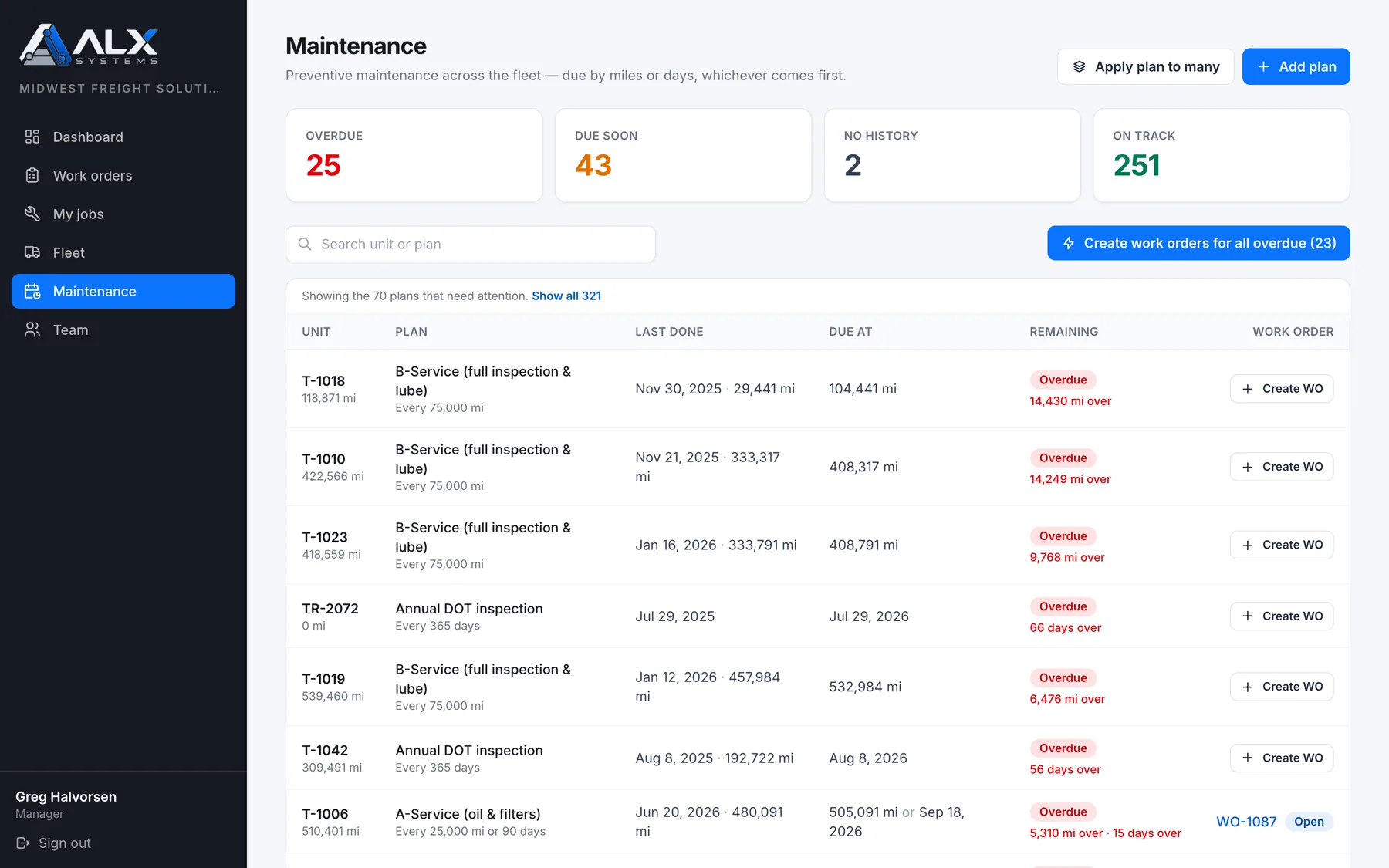Screen dimensions: 1389x868
Task: Click plus icon on TR-2072 Create WO
Action: pos(1248,616)
